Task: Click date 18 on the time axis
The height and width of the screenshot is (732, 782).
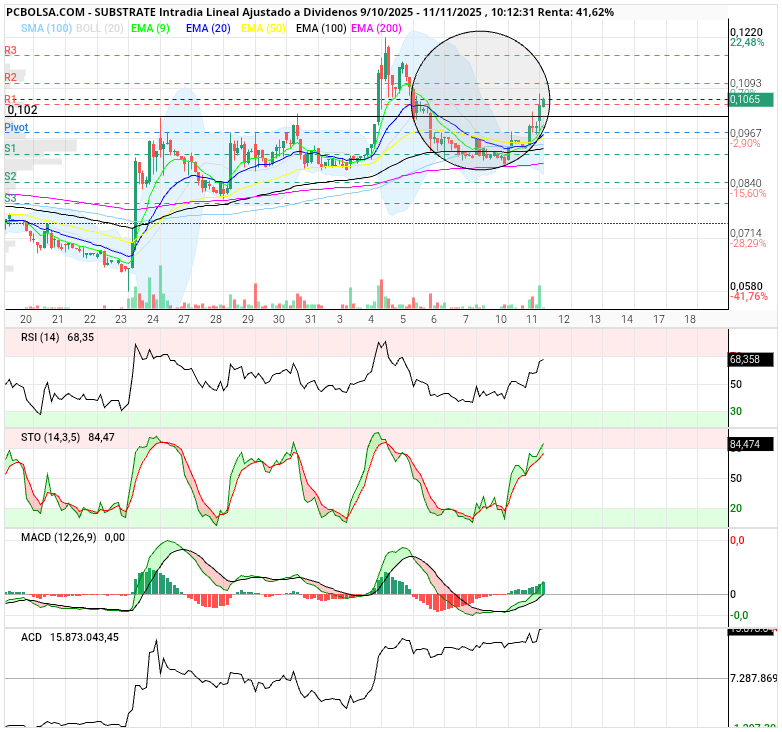Action: click(690, 320)
